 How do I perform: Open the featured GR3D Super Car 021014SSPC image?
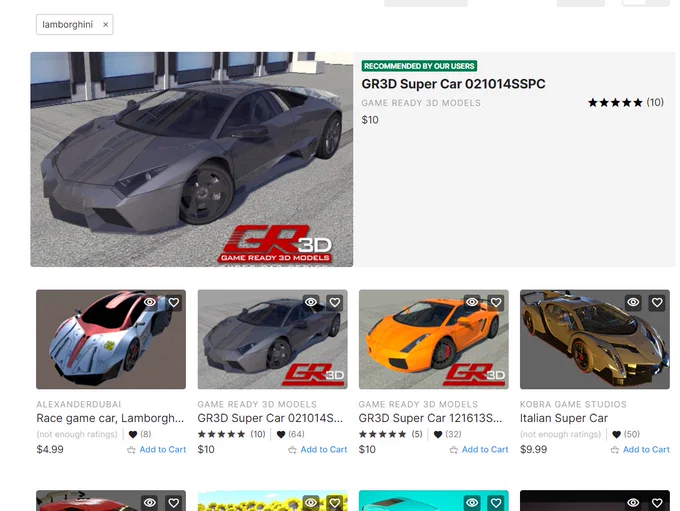192,159
